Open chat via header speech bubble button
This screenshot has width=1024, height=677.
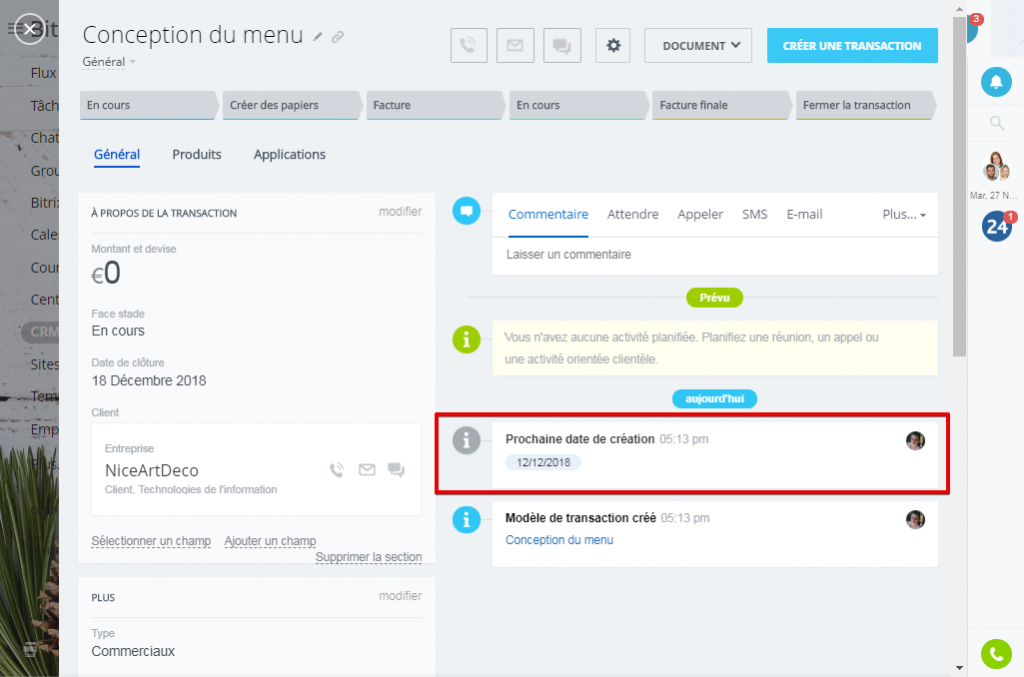coord(562,46)
